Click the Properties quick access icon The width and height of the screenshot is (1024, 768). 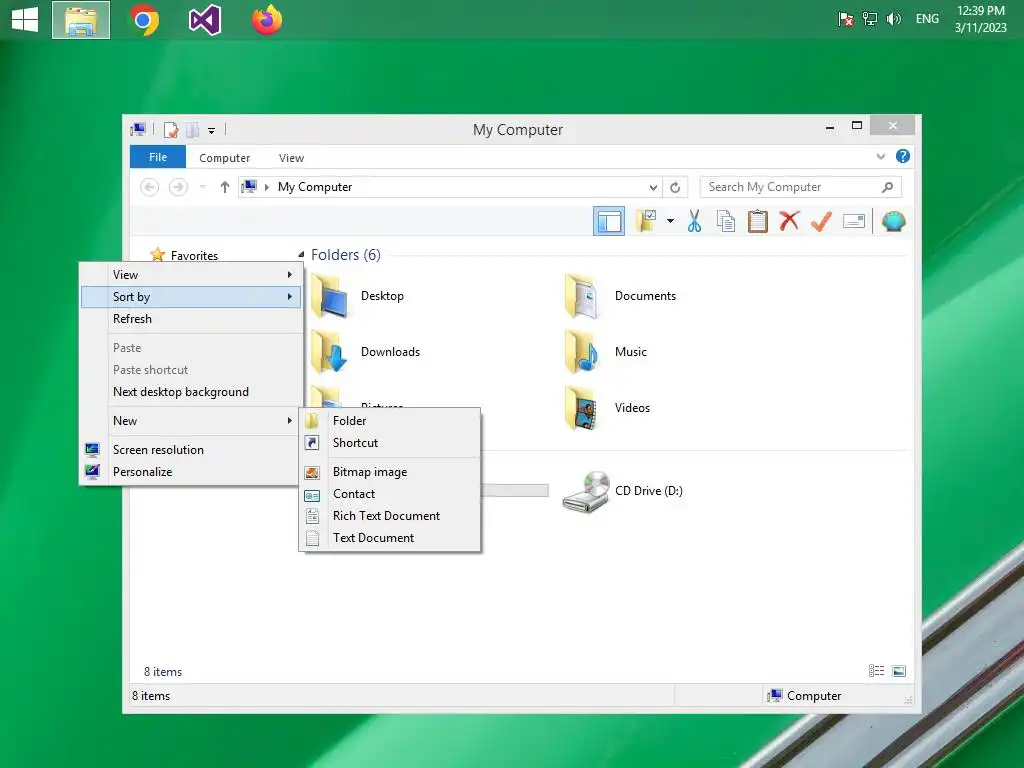pyautogui.click(x=171, y=130)
